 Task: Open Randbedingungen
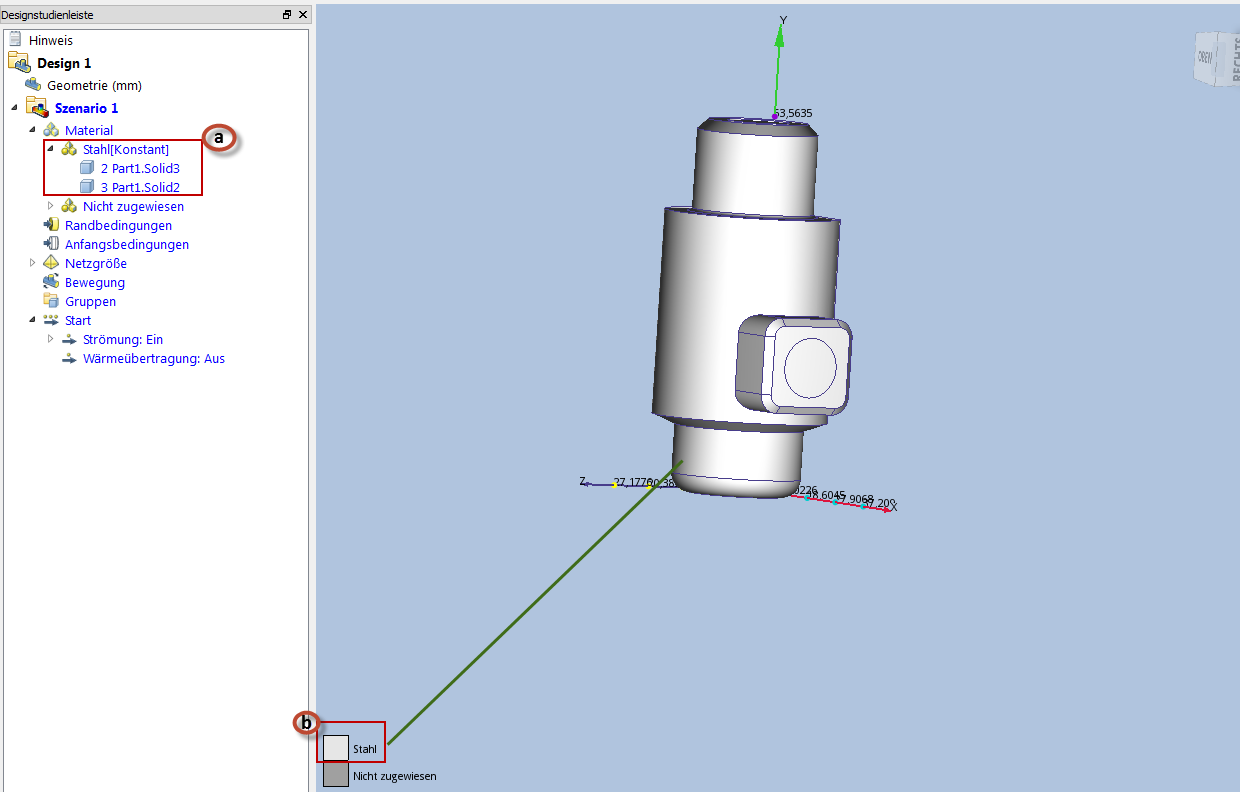pos(118,225)
